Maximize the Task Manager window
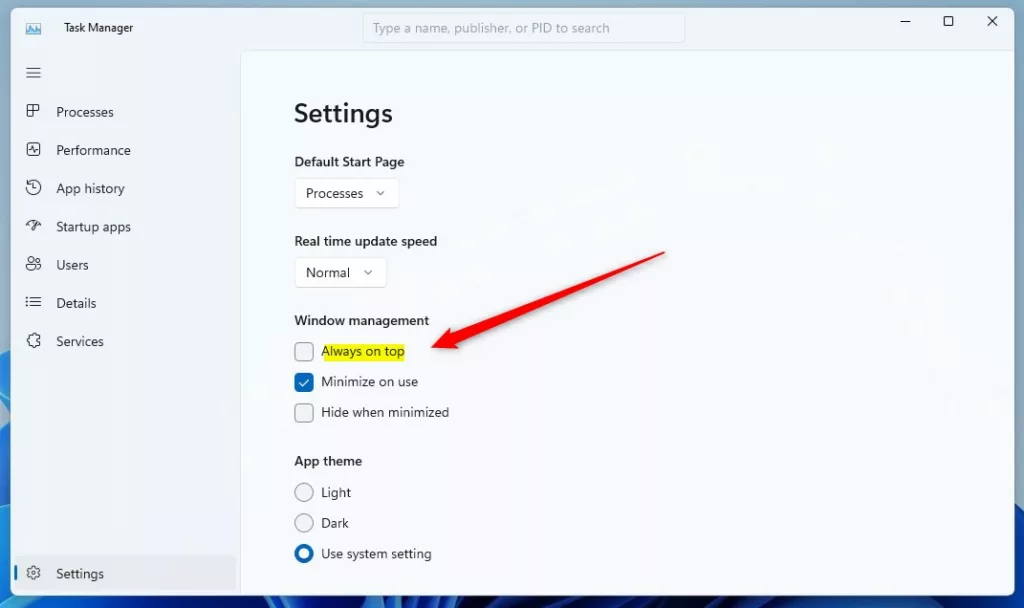The width and height of the screenshot is (1024, 608). click(948, 22)
